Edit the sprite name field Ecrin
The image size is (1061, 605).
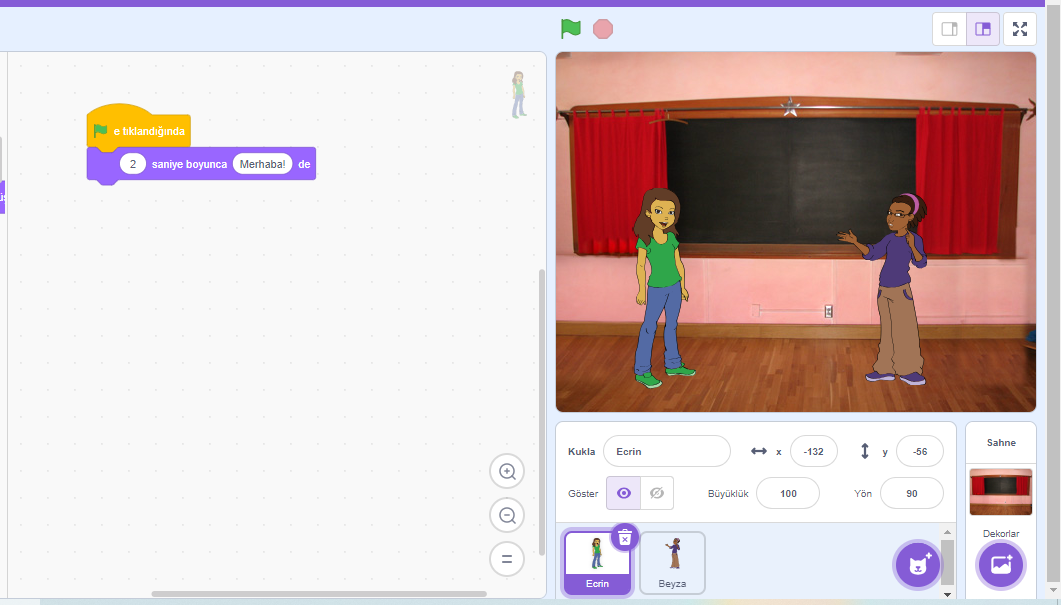(667, 451)
